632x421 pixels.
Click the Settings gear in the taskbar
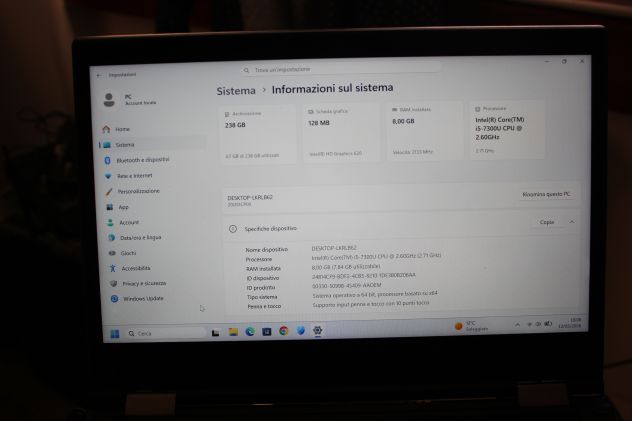coord(318,330)
